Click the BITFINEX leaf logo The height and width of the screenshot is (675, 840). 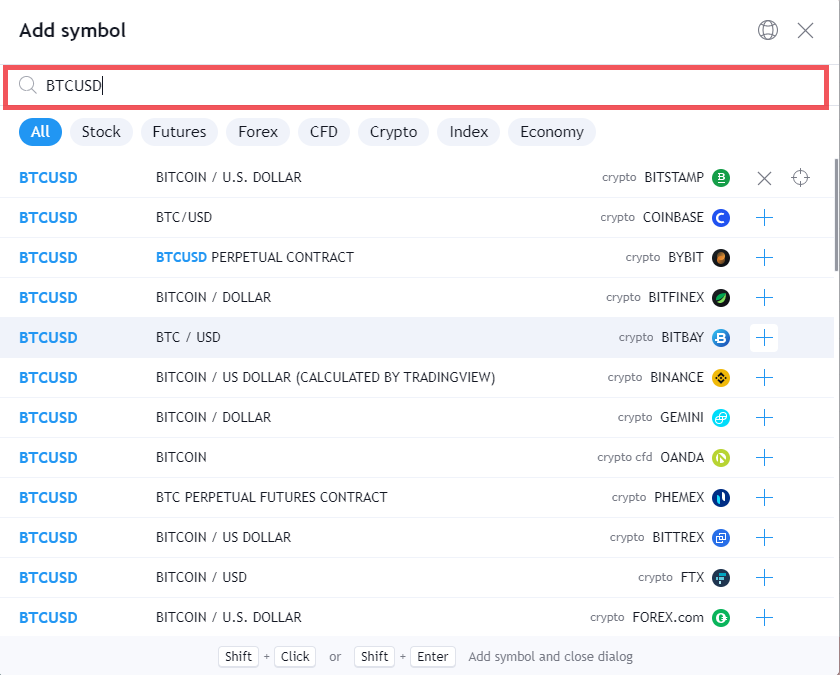point(721,297)
